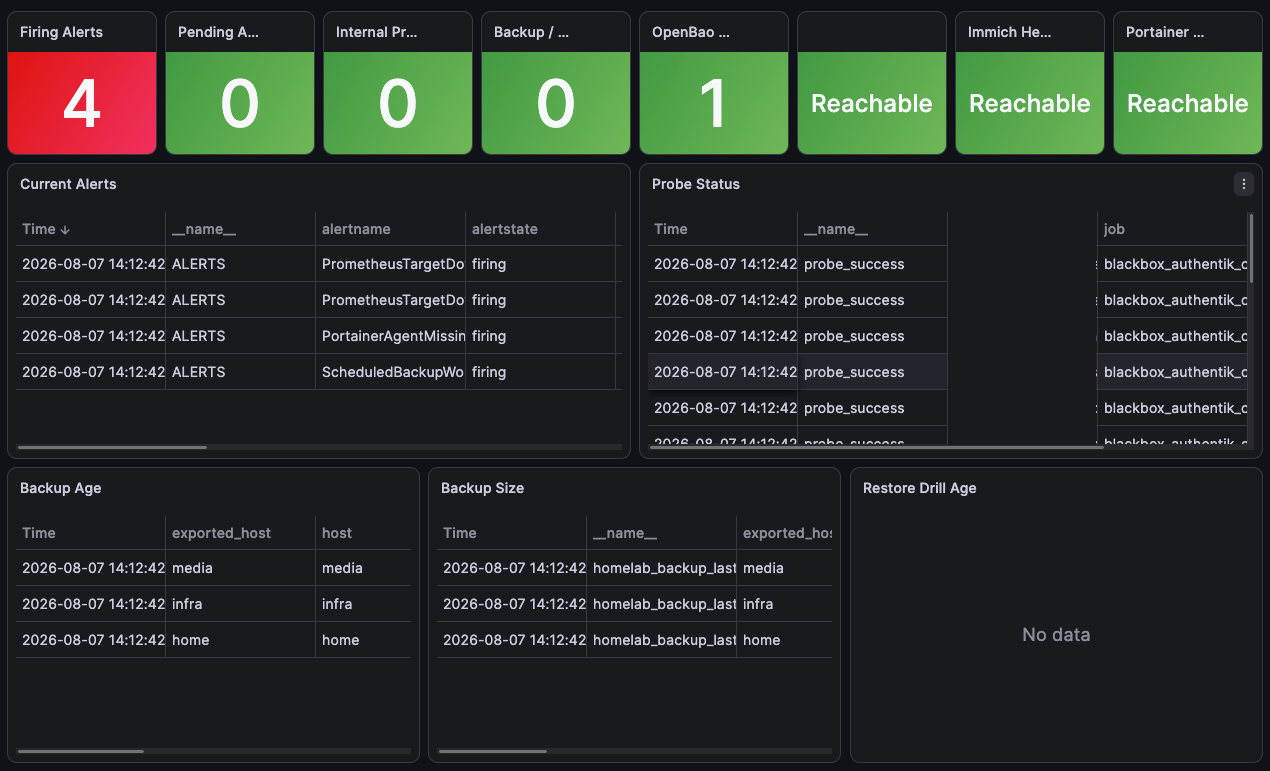The width and height of the screenshot is (1270, 771).
Task: Open the Backup / ... stat panel title
Action: pos(531,32)
